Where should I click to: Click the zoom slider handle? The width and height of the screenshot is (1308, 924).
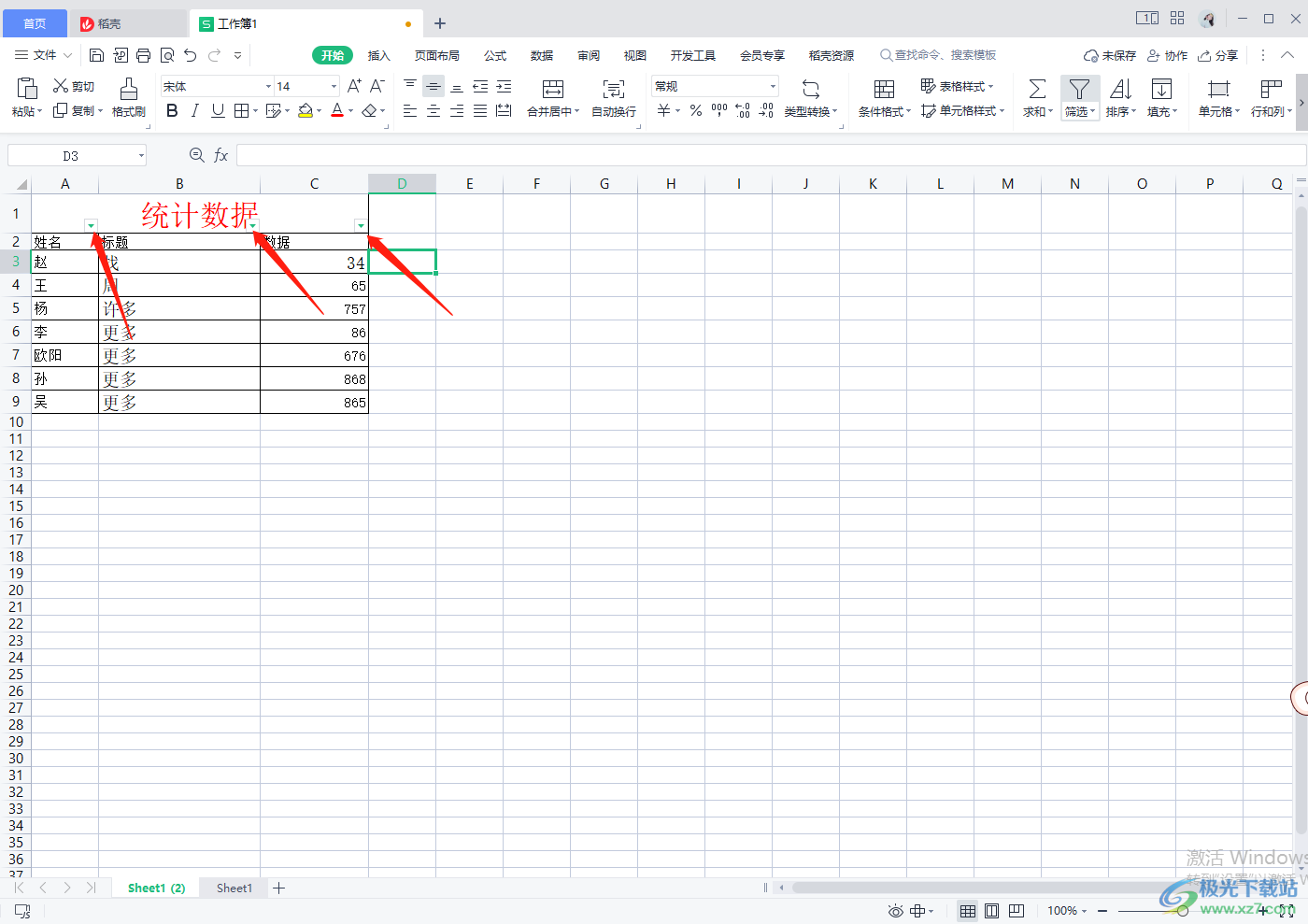pyautogui.click(x=1183, y=911)
